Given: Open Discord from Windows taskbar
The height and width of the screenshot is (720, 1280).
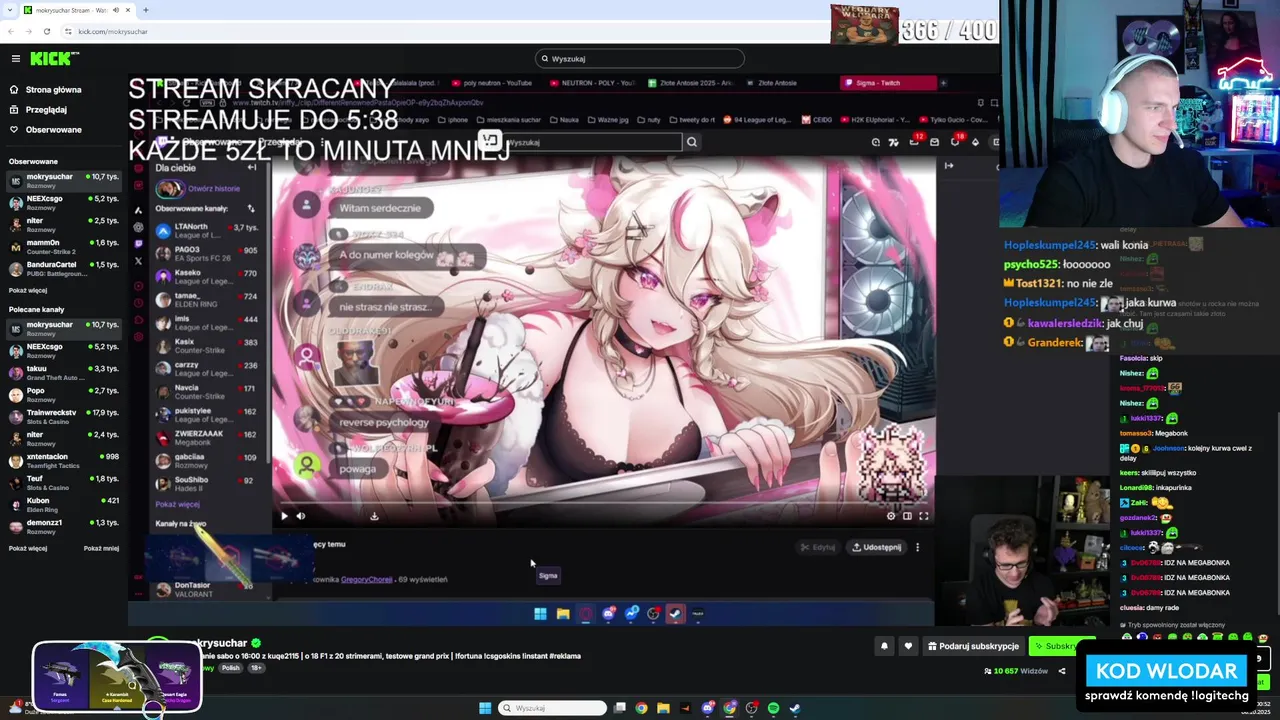Looking at the screenshot, I should [707, 708].
